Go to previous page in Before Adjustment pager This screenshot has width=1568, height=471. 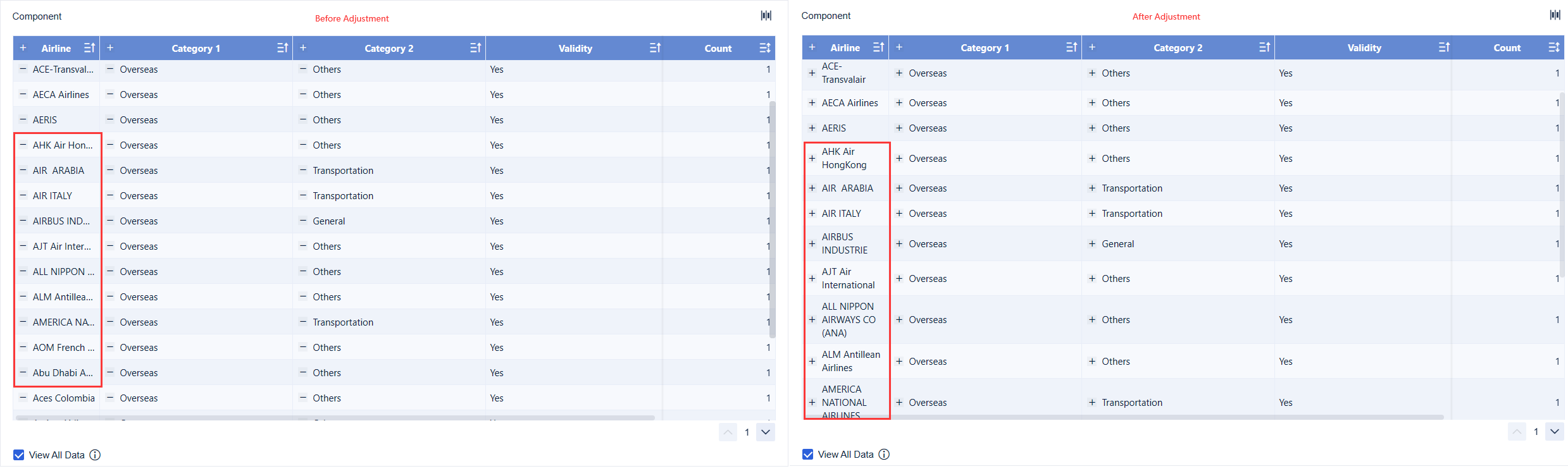pyautogui.click(x=728, y=432)
